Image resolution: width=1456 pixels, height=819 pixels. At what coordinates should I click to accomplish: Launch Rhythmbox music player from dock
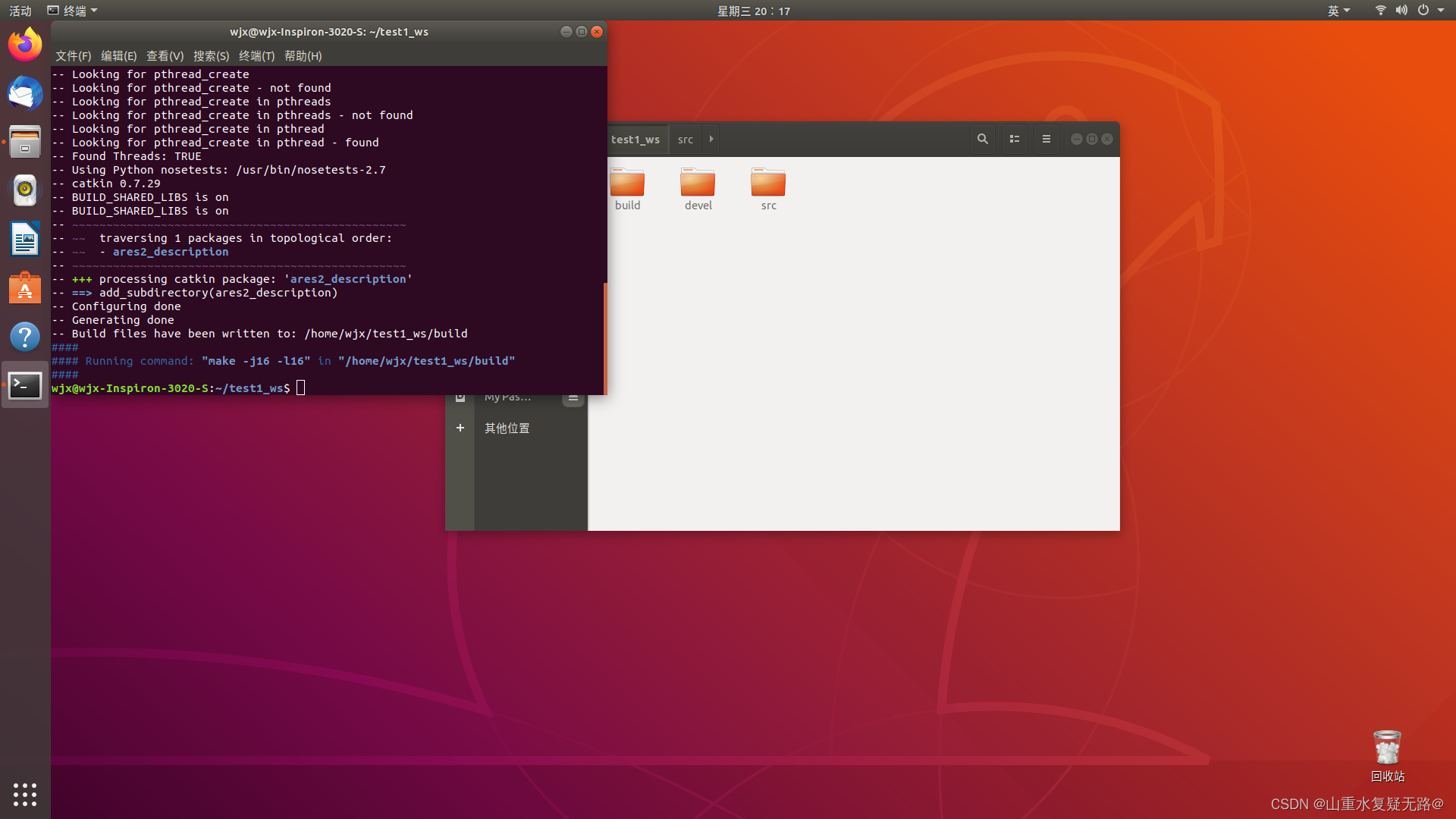(x=25, y=190)
